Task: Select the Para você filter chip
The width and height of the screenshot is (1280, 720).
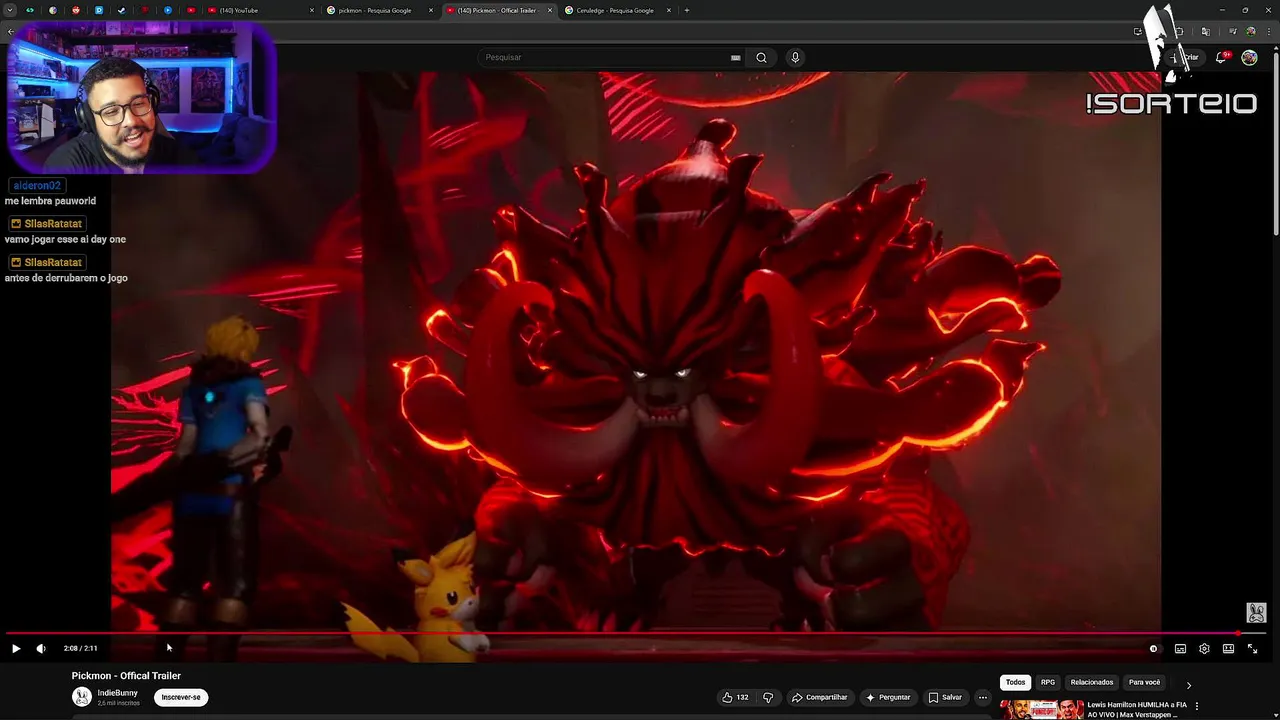Action: 1144,682
